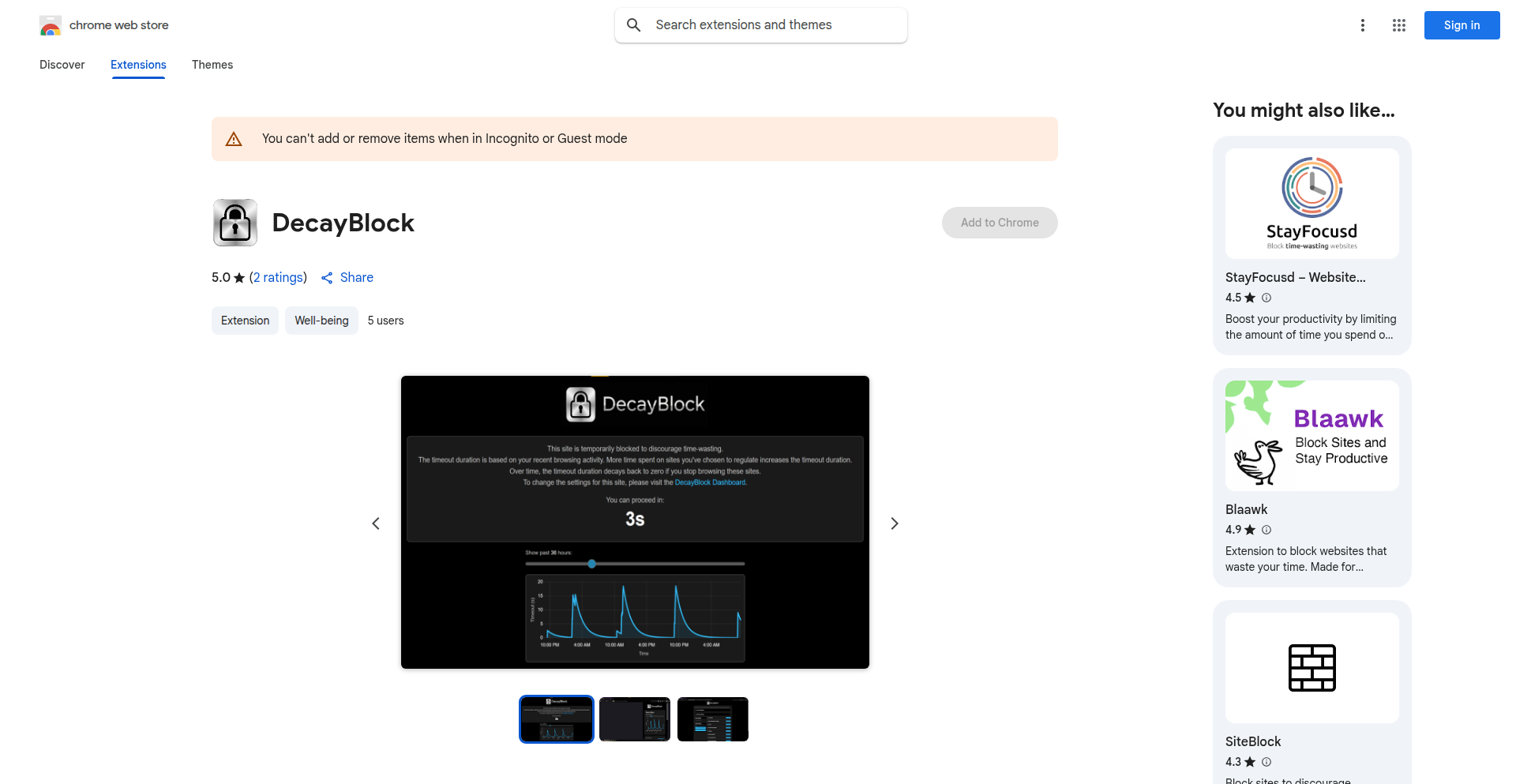Open the Google apps grid
1516x784 pixels.
pyautogui.click(x=1399, y=25)
